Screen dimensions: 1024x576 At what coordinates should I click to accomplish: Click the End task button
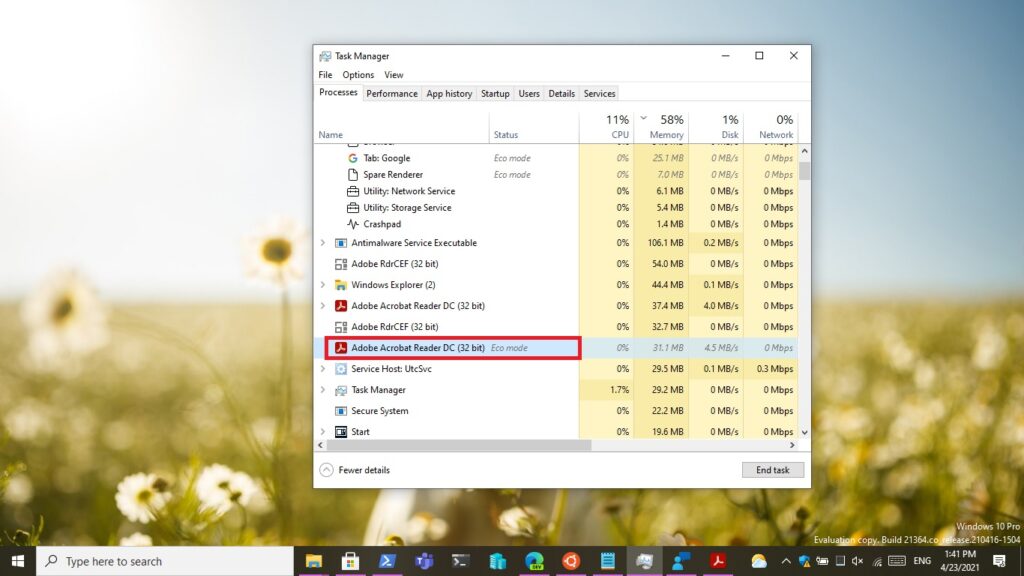(772, 470)
